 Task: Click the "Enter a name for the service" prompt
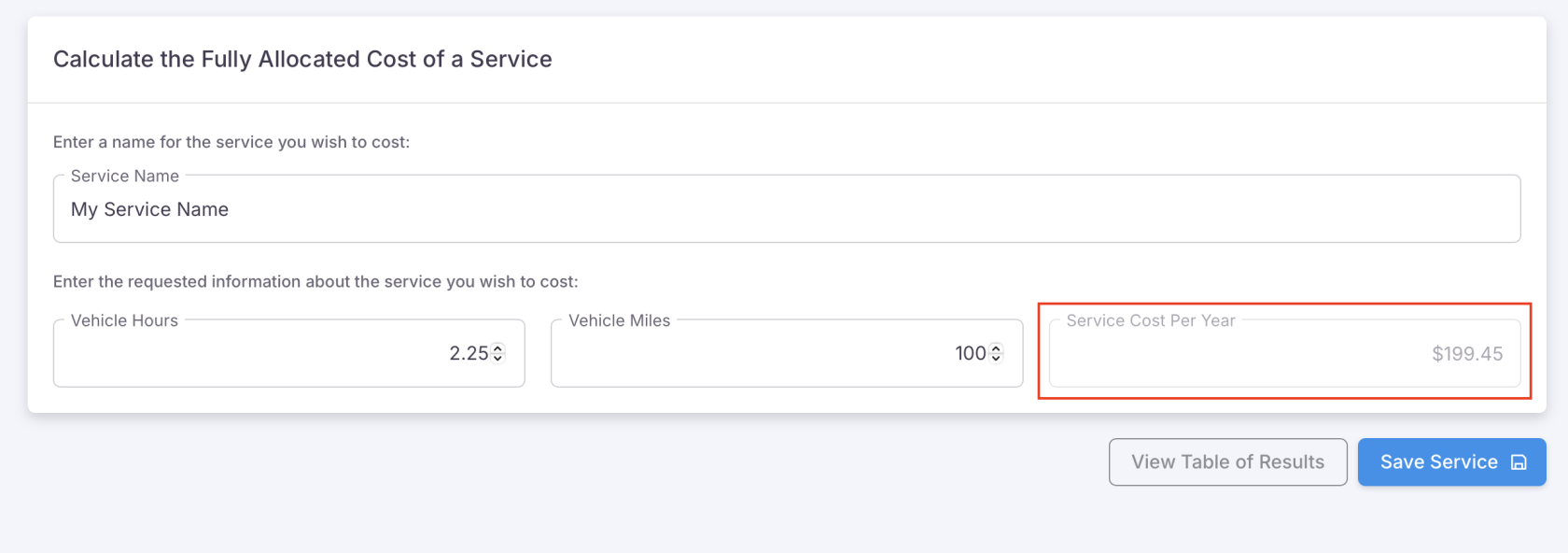coord(231,142)
